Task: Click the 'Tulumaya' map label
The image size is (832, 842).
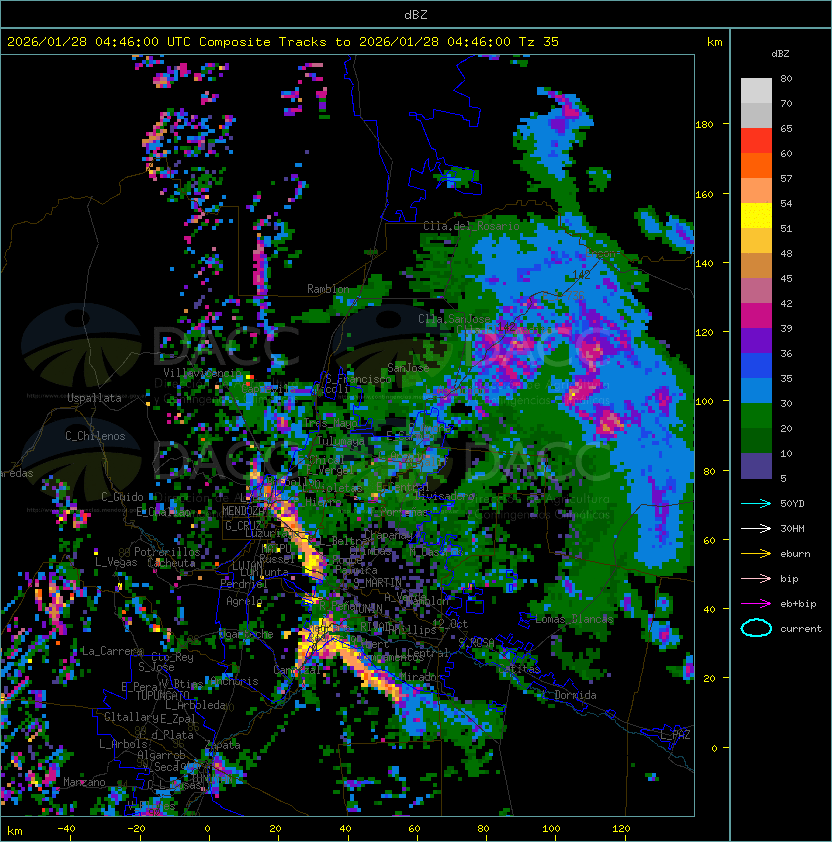Action: click(x=341, y=441)
